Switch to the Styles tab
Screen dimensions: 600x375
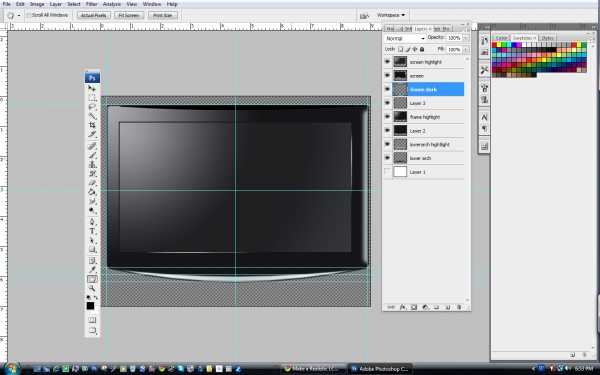[547, 38]
